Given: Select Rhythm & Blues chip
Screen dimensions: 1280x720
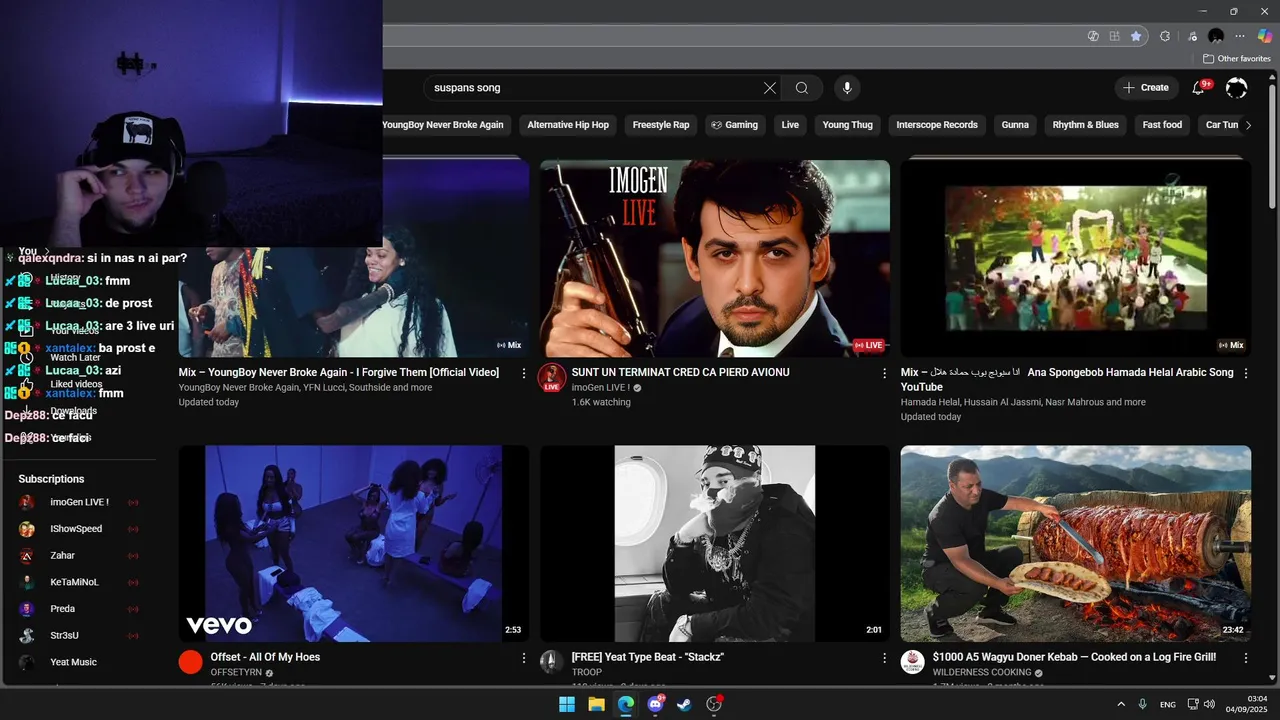Looking at the screenshot, I should [1086, 125].
